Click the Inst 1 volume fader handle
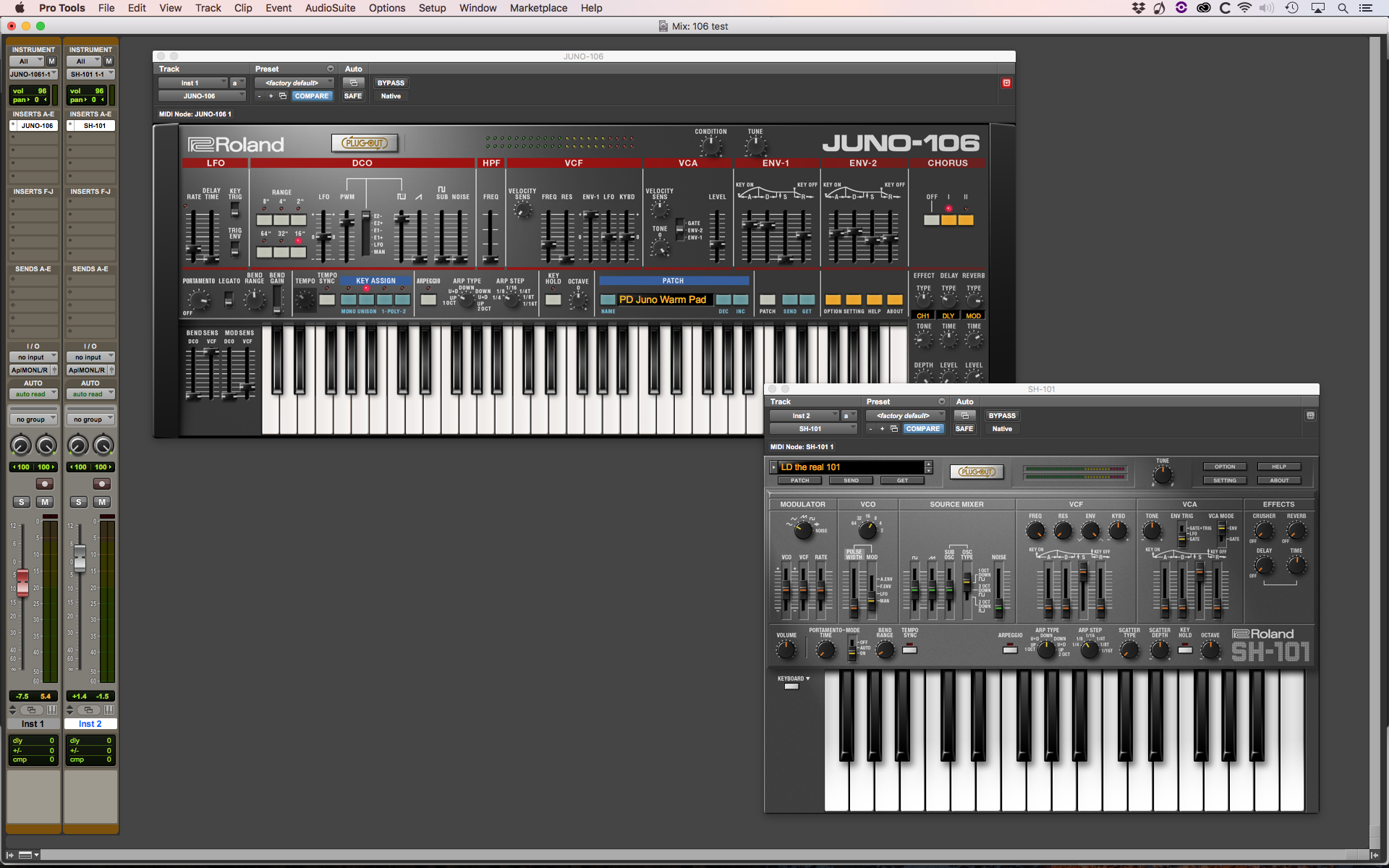The height and width of the screenshot is (868, 1389). (x=22, y=581)
